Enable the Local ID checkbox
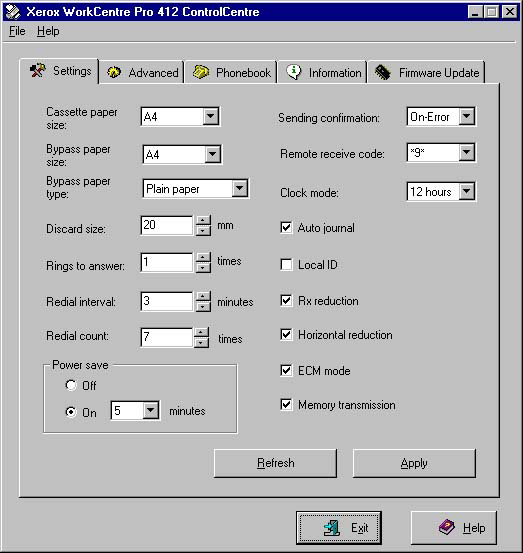This screenshot has height=553, width=523. (286, 265)
